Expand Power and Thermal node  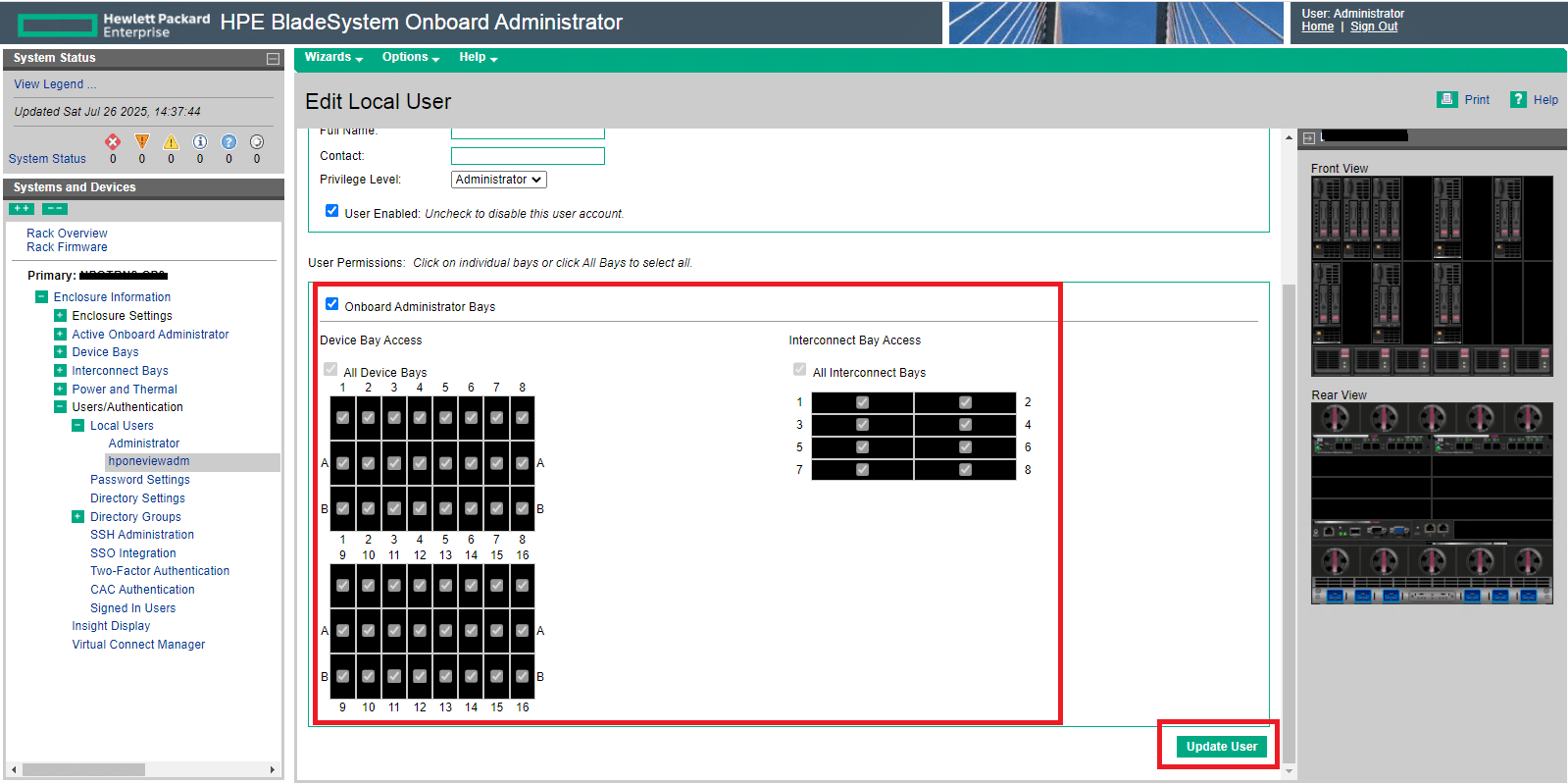(60, 390)
